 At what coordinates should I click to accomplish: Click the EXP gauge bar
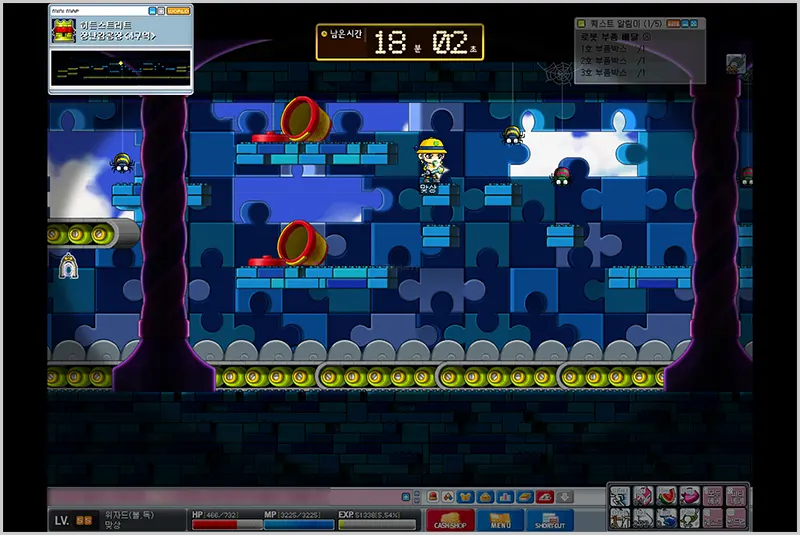click(x=377, y=524)
